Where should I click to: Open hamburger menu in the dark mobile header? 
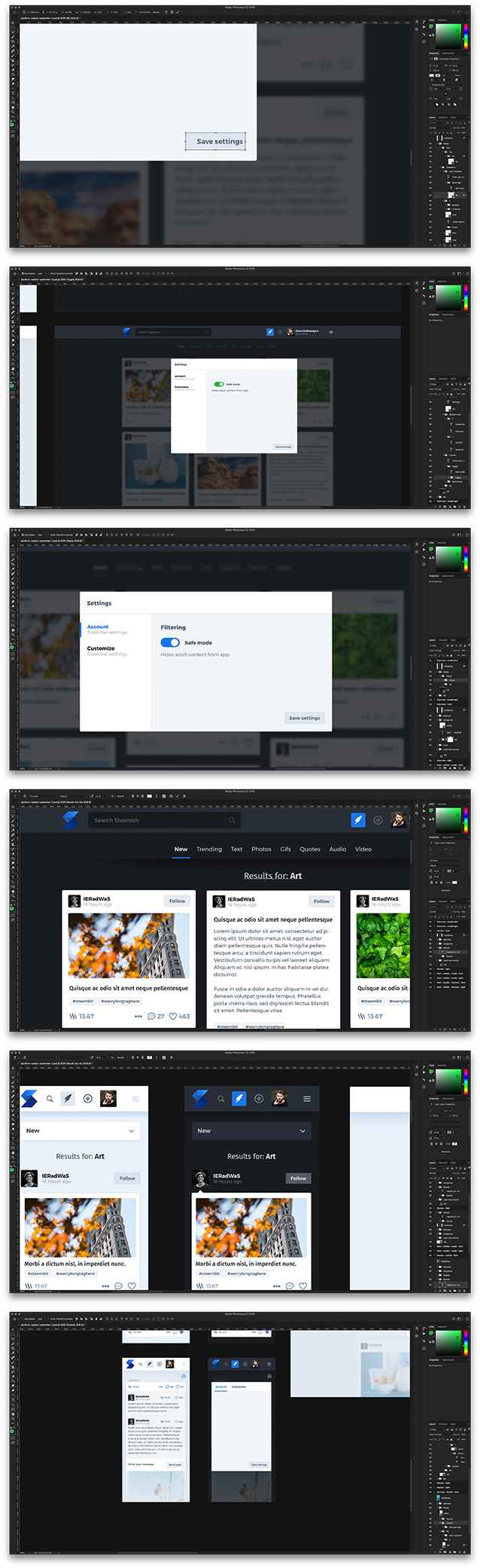[x=307, y=1099]
